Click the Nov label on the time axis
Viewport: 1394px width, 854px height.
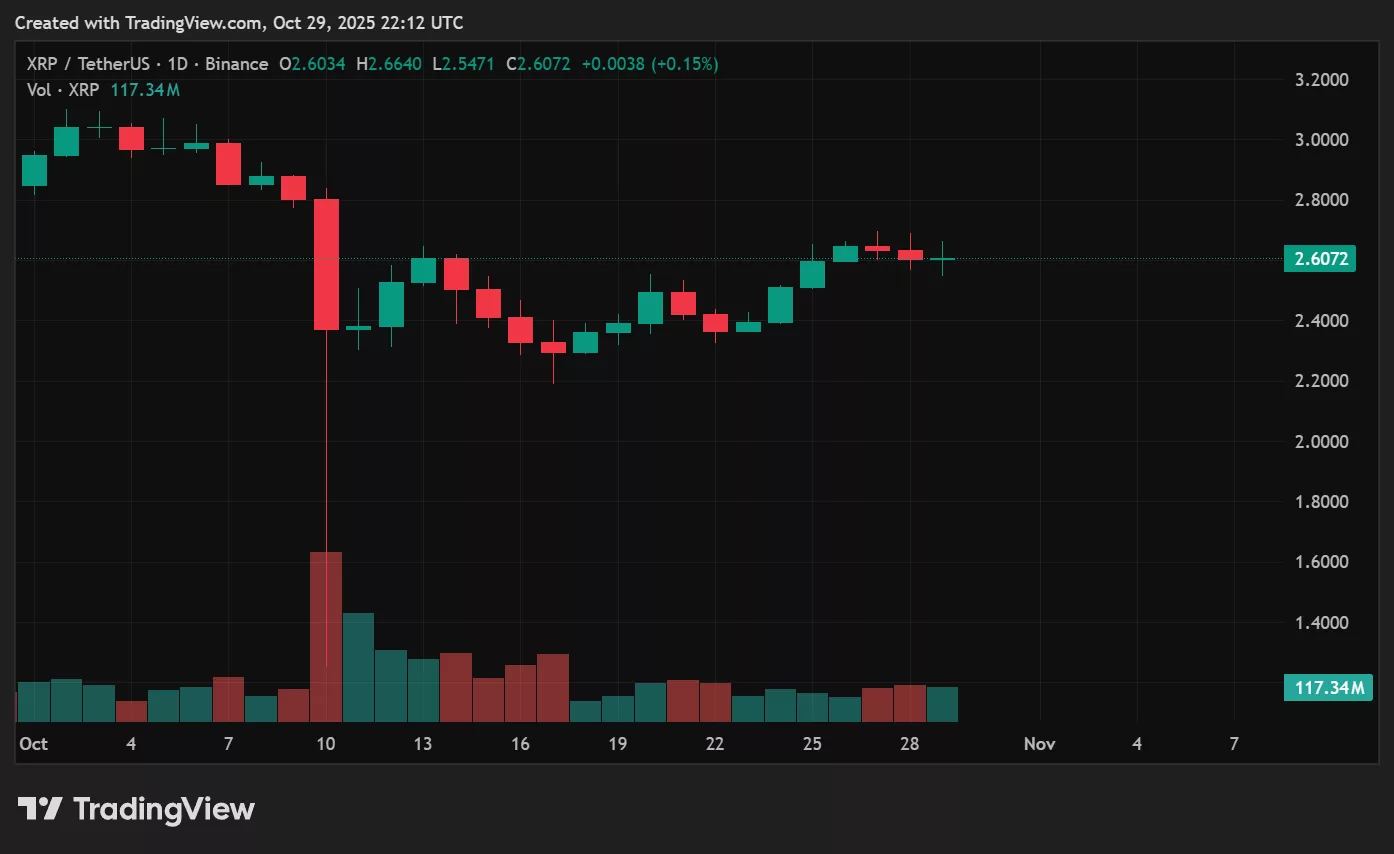coord(1039,744)
